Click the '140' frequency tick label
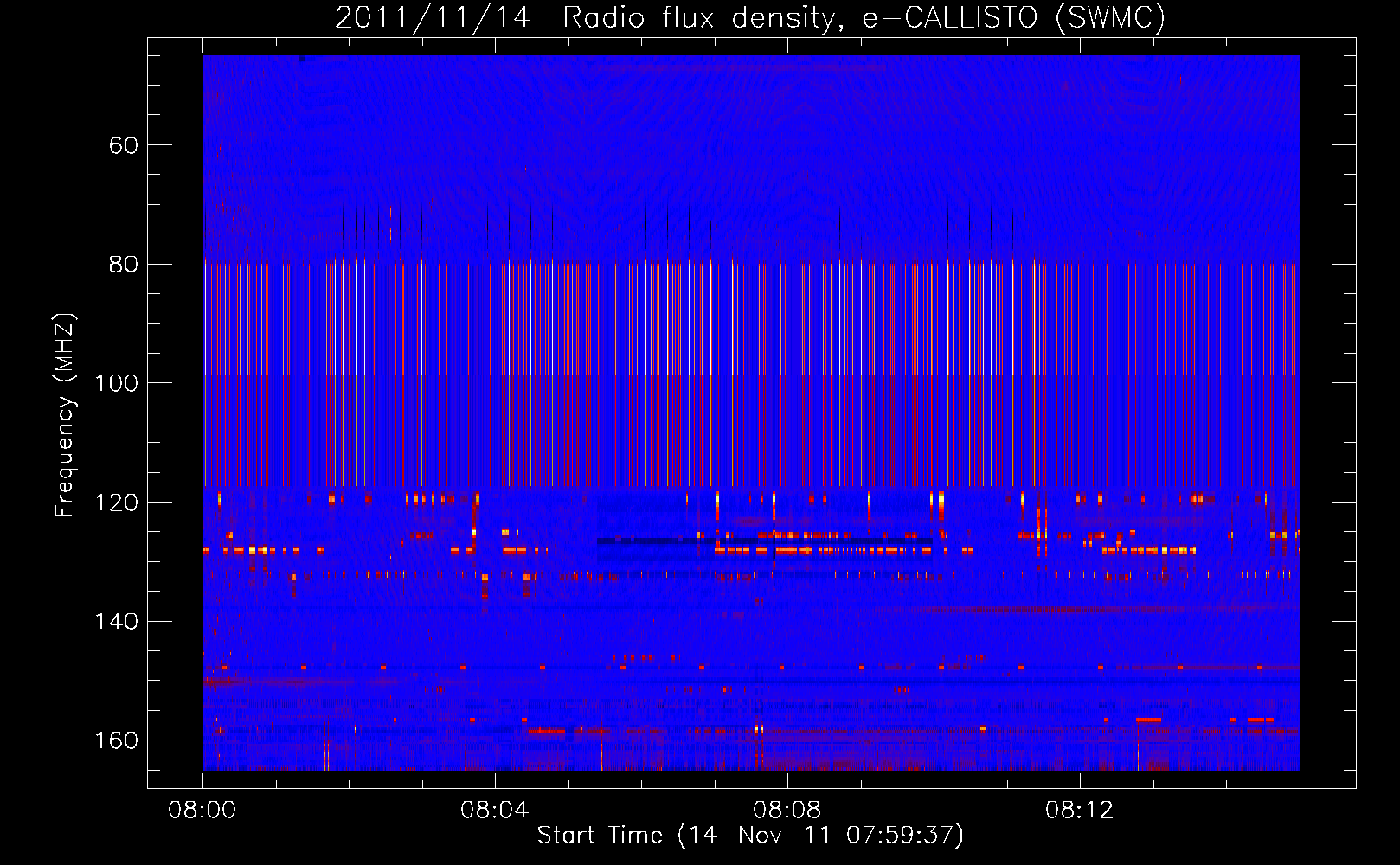 tap(116, 622)
